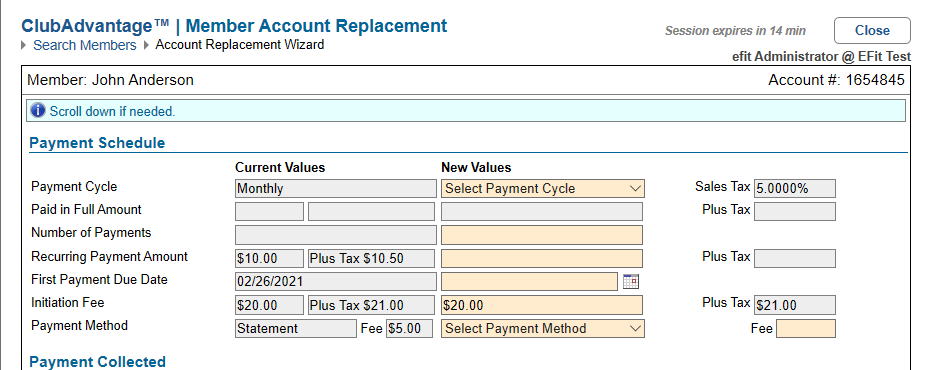
Task: Click the new First Payment Due Date field
Action: tap(529, 282)
